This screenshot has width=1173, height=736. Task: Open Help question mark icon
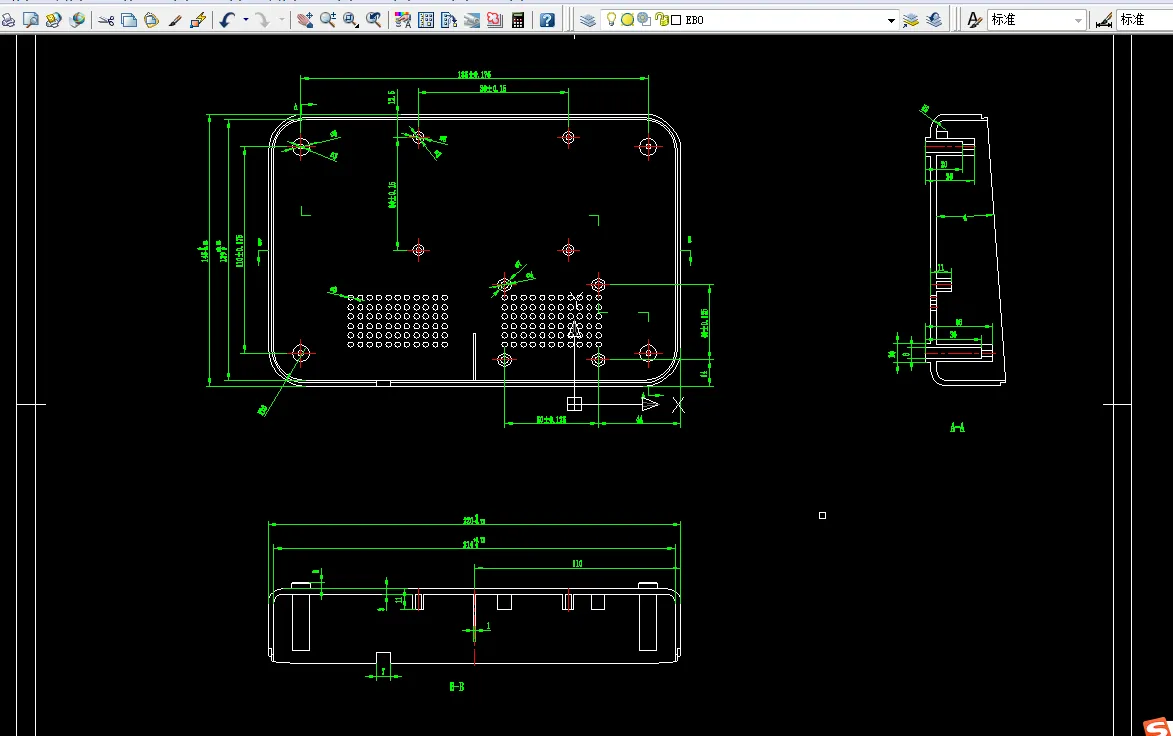pyautogui.click(x=548, y=20)
